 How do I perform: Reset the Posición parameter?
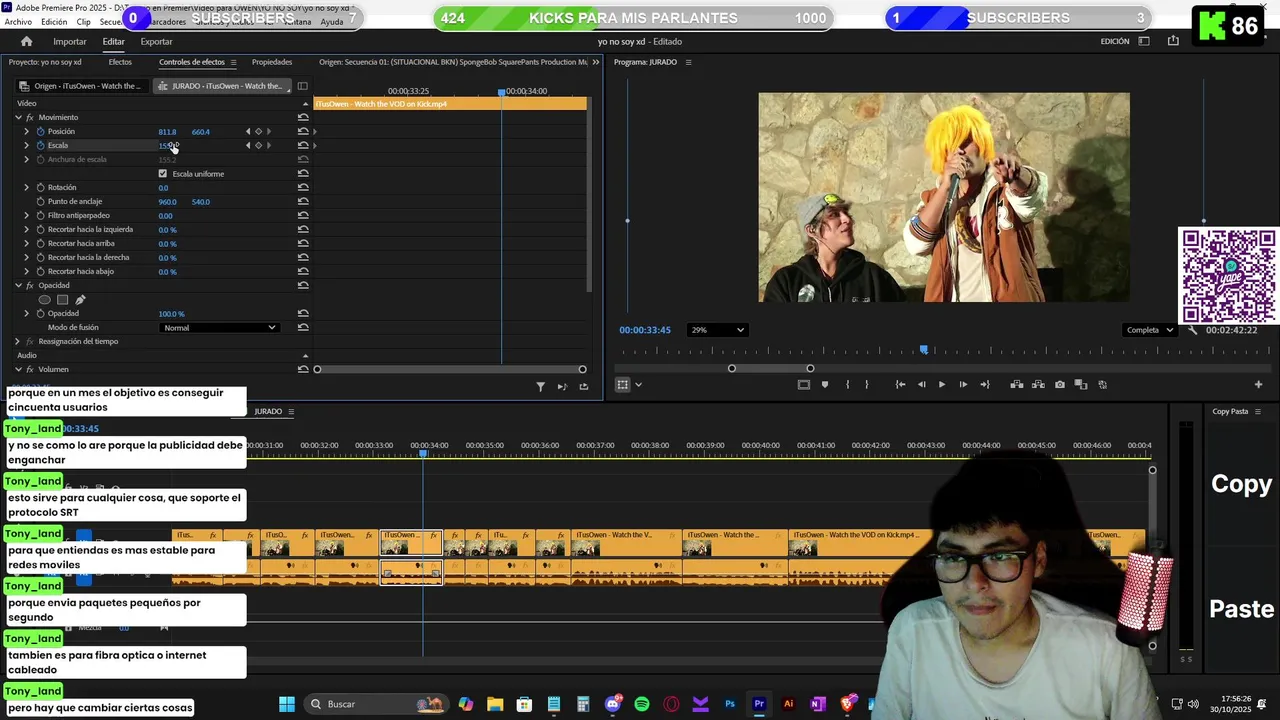pos(303,131)
